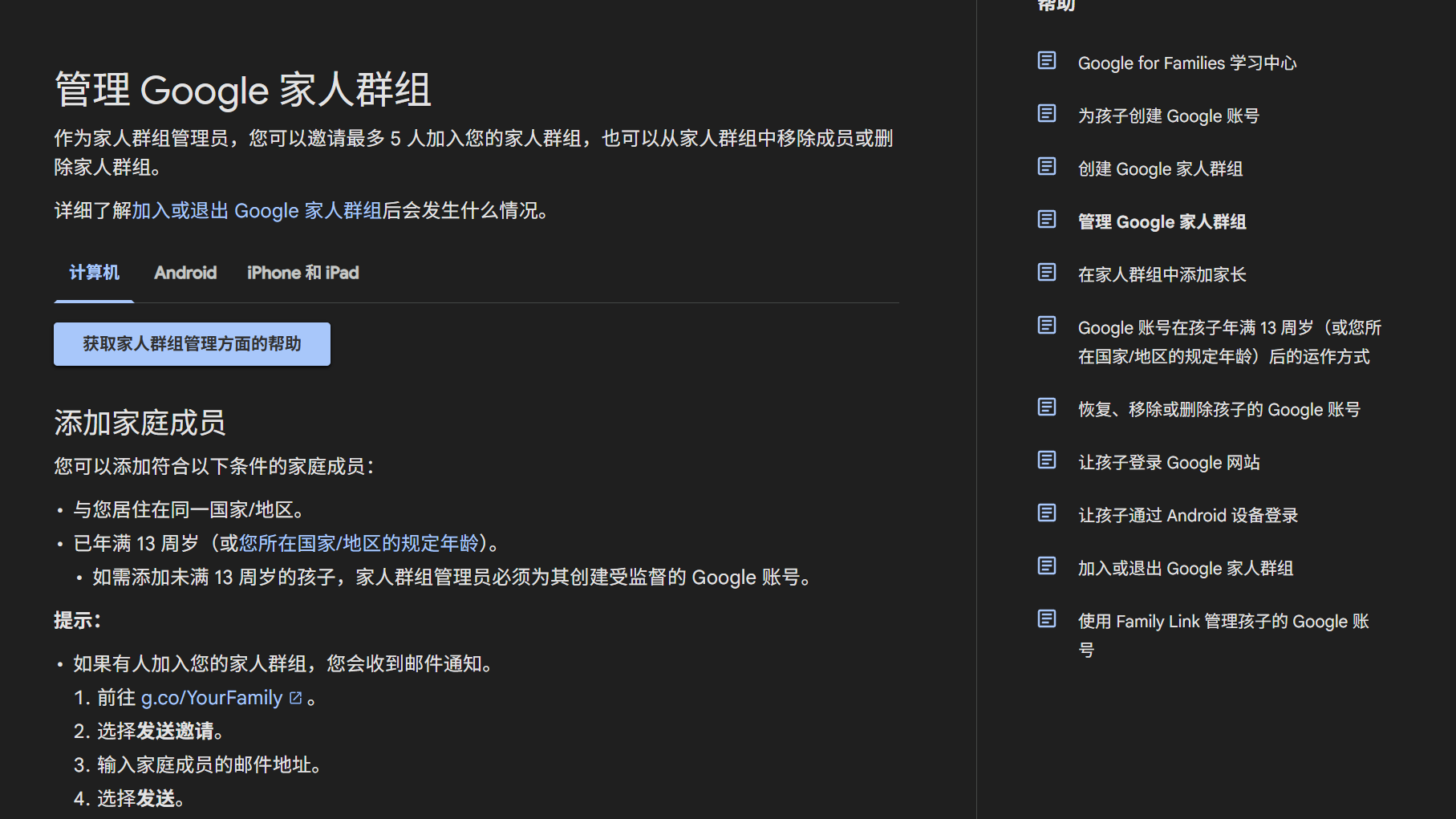Click bullet about 未满 13 周岁的孩子

click(452, 578)
